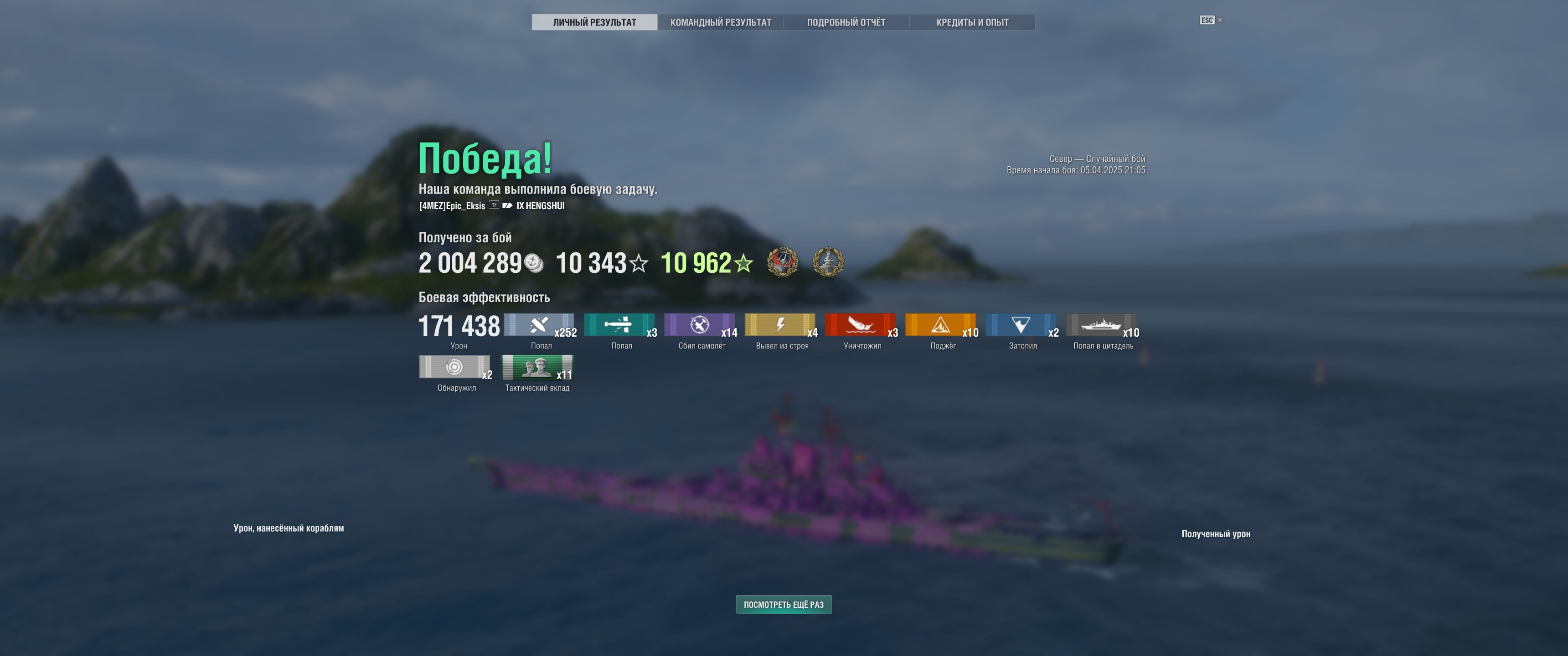Screen dimensions: 1568x656
Task: Close results screen with ESC button
Action: 1211,20
